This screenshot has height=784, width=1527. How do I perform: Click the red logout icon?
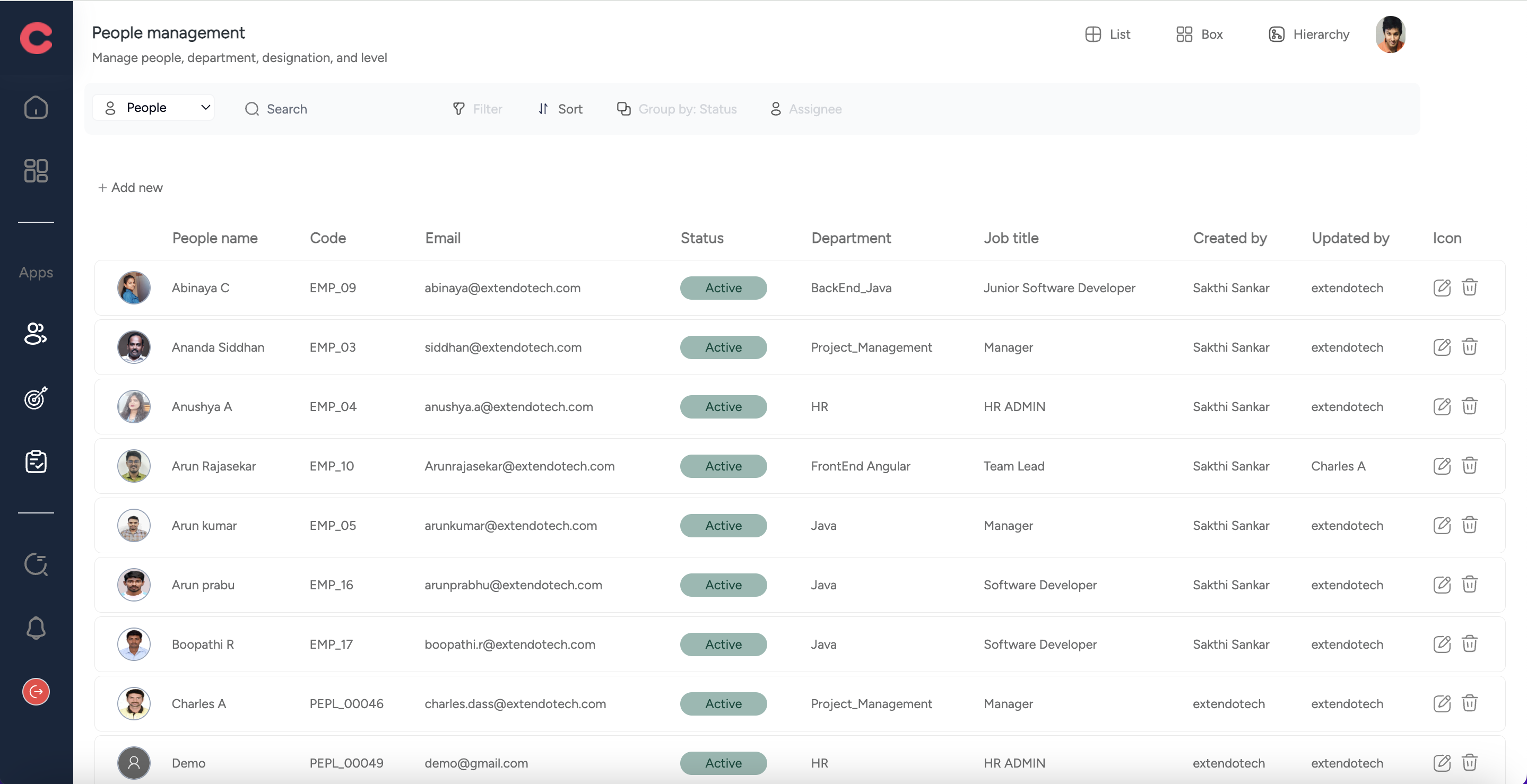point(36,692)
